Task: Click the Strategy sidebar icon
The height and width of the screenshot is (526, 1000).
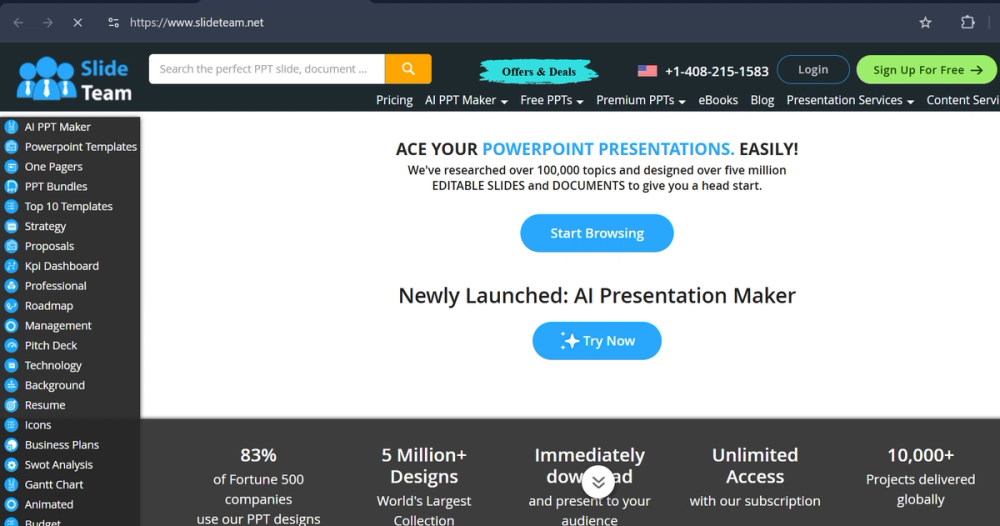Action: click(11, 226)
